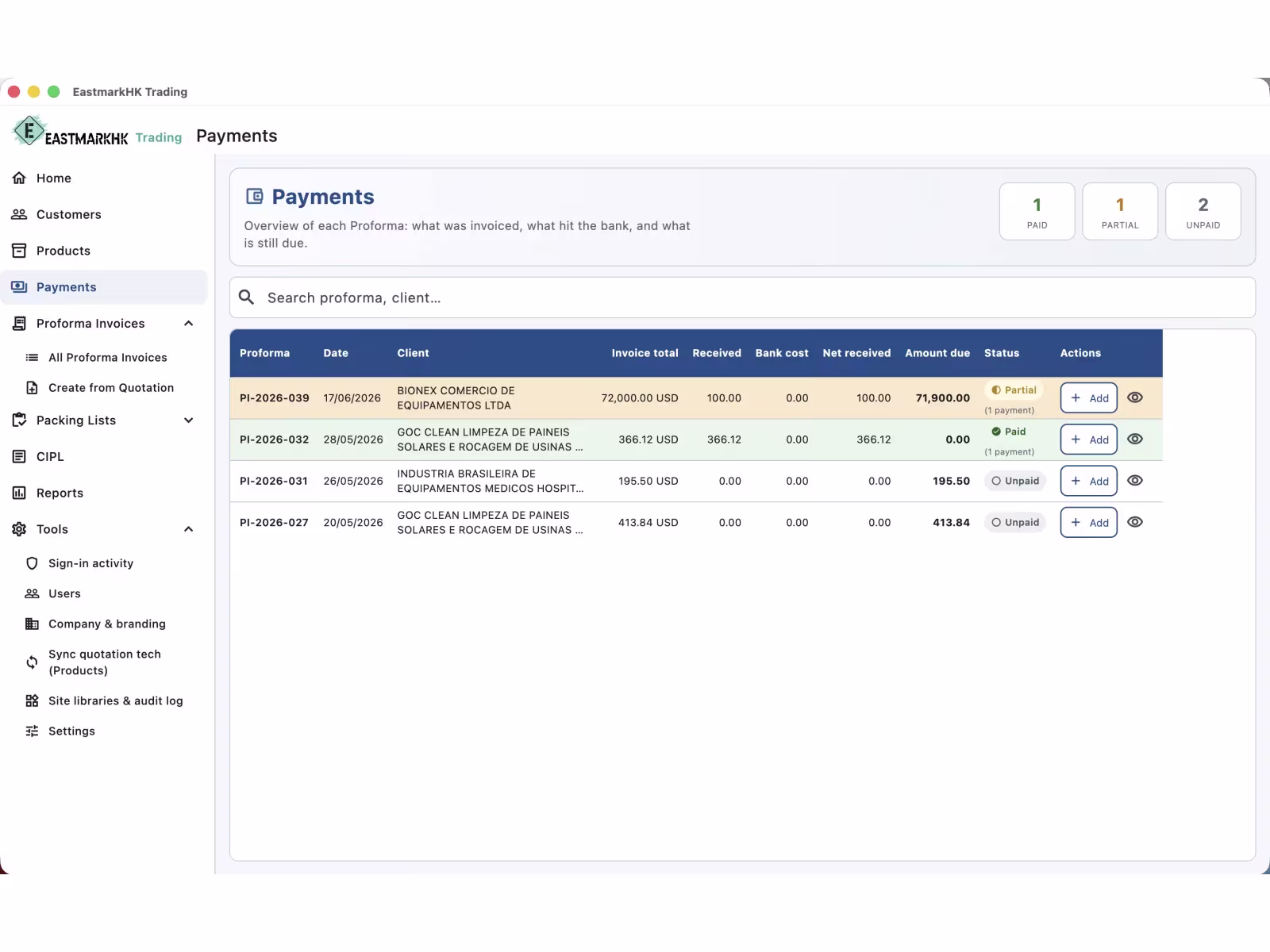Screen dimensions: 1270x952
Task: Click the Payments money icon in sidebar
Action: [19, 287]
